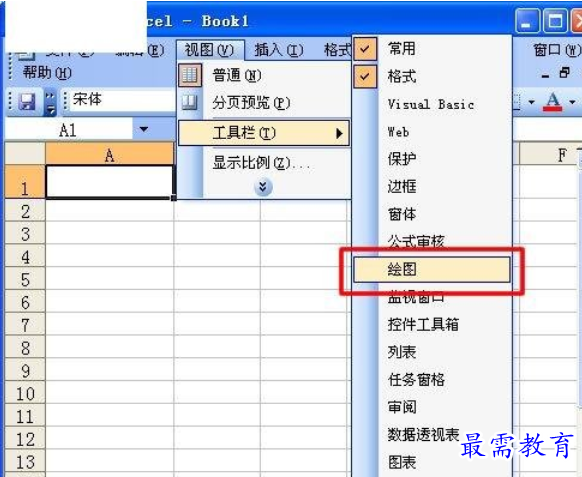Select row 3 header

25,233
